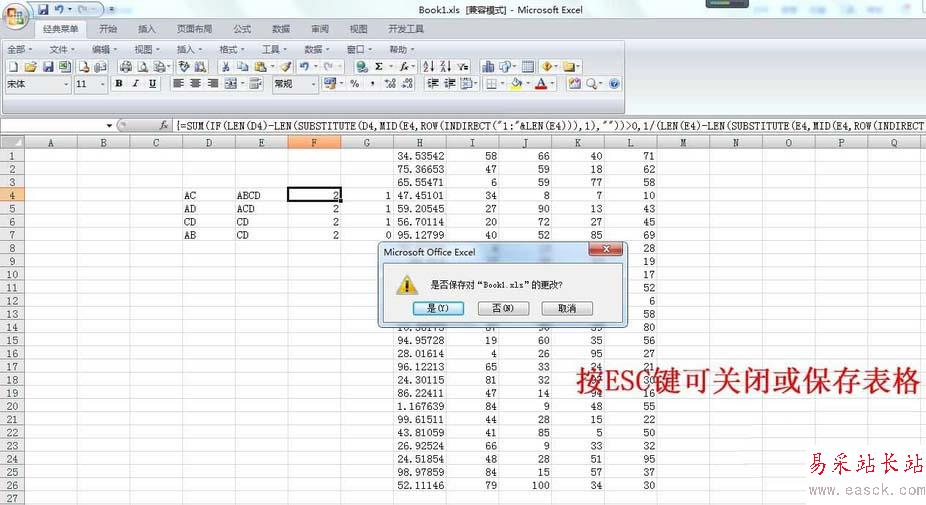The width and height of the screenshot is (926, 505).
Task: Open the Fill Color bucket swatch
Action: coord(516,84)
